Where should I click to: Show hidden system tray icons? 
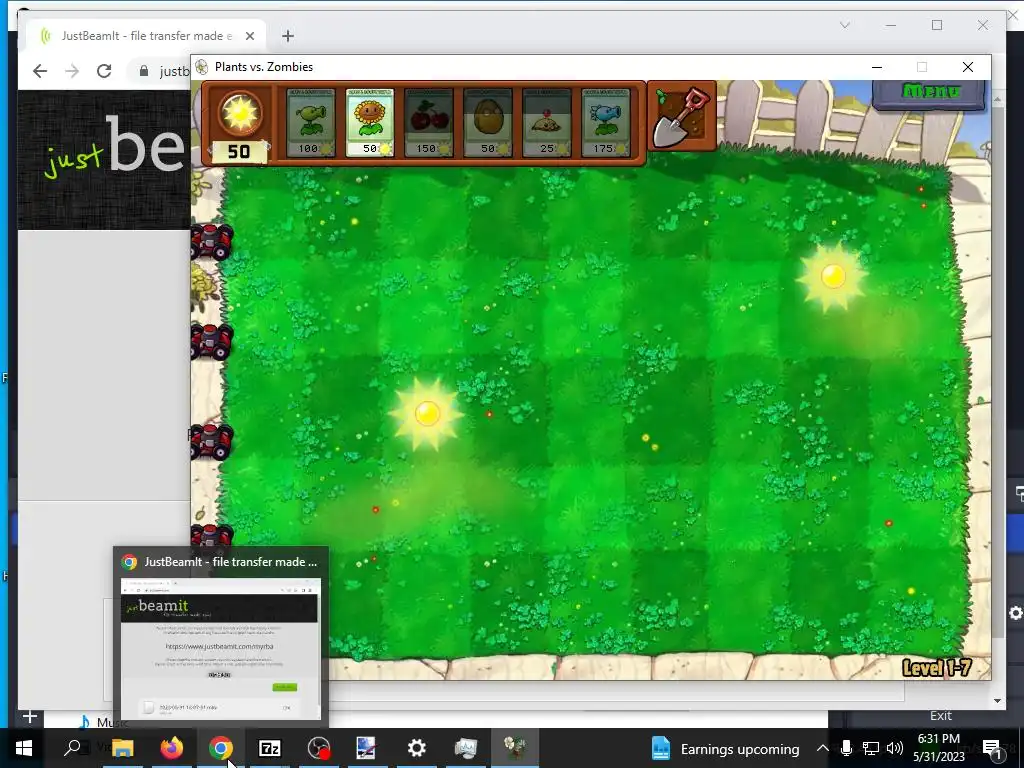coord(822,748)
